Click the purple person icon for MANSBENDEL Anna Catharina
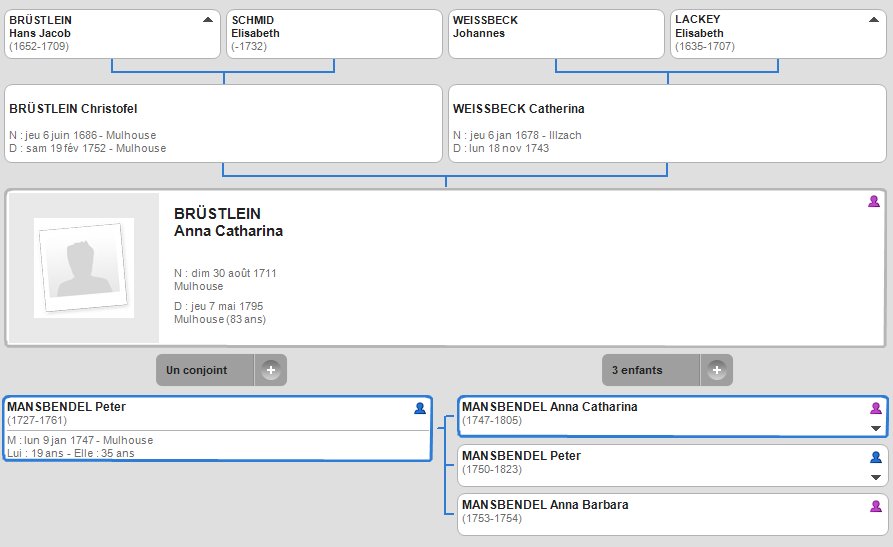This screenshot has width=893, height=547. (x=876, y=408)
